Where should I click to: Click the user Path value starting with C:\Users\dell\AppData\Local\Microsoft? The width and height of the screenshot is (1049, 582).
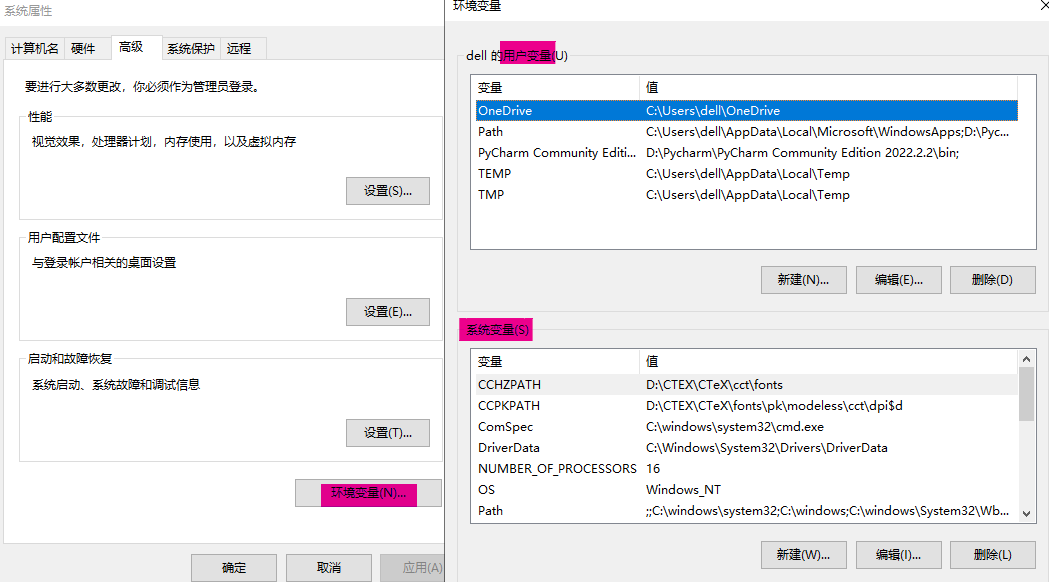pyautogui.click(x=827, y=132)
